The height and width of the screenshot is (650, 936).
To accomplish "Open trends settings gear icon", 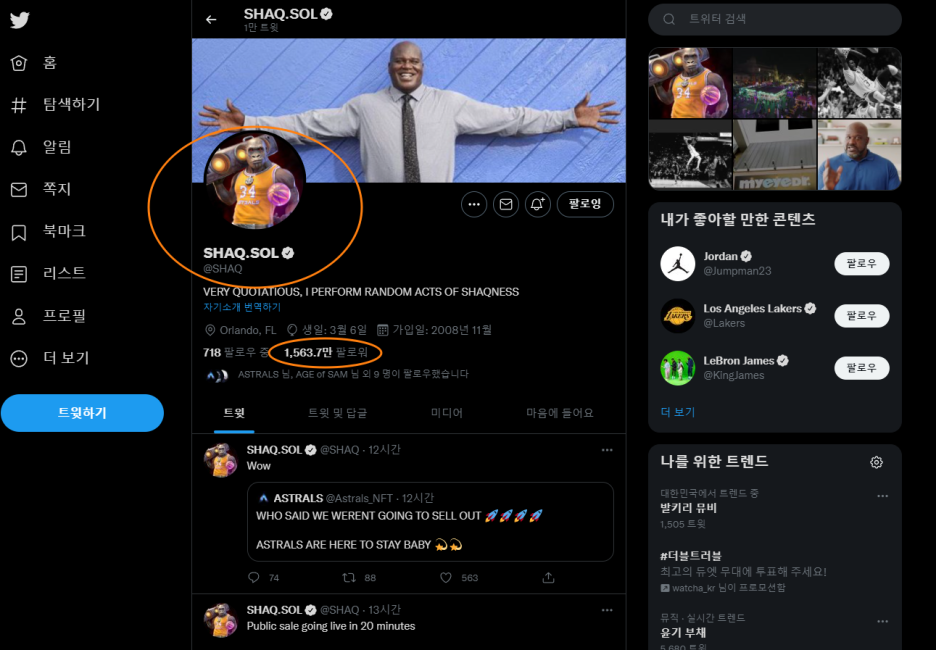I will coord(876,462).
